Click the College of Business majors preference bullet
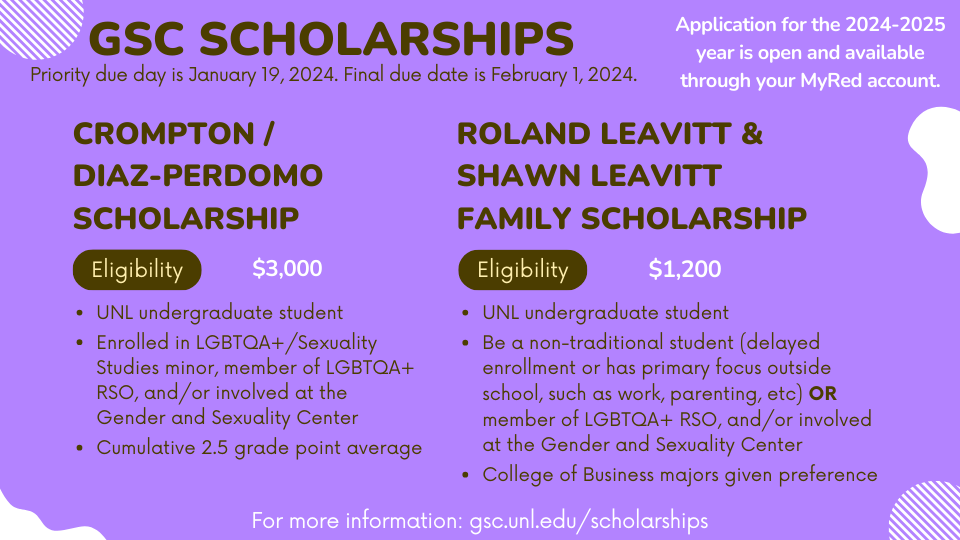Screen dimensions: 960x540 [x=679, y=474]
